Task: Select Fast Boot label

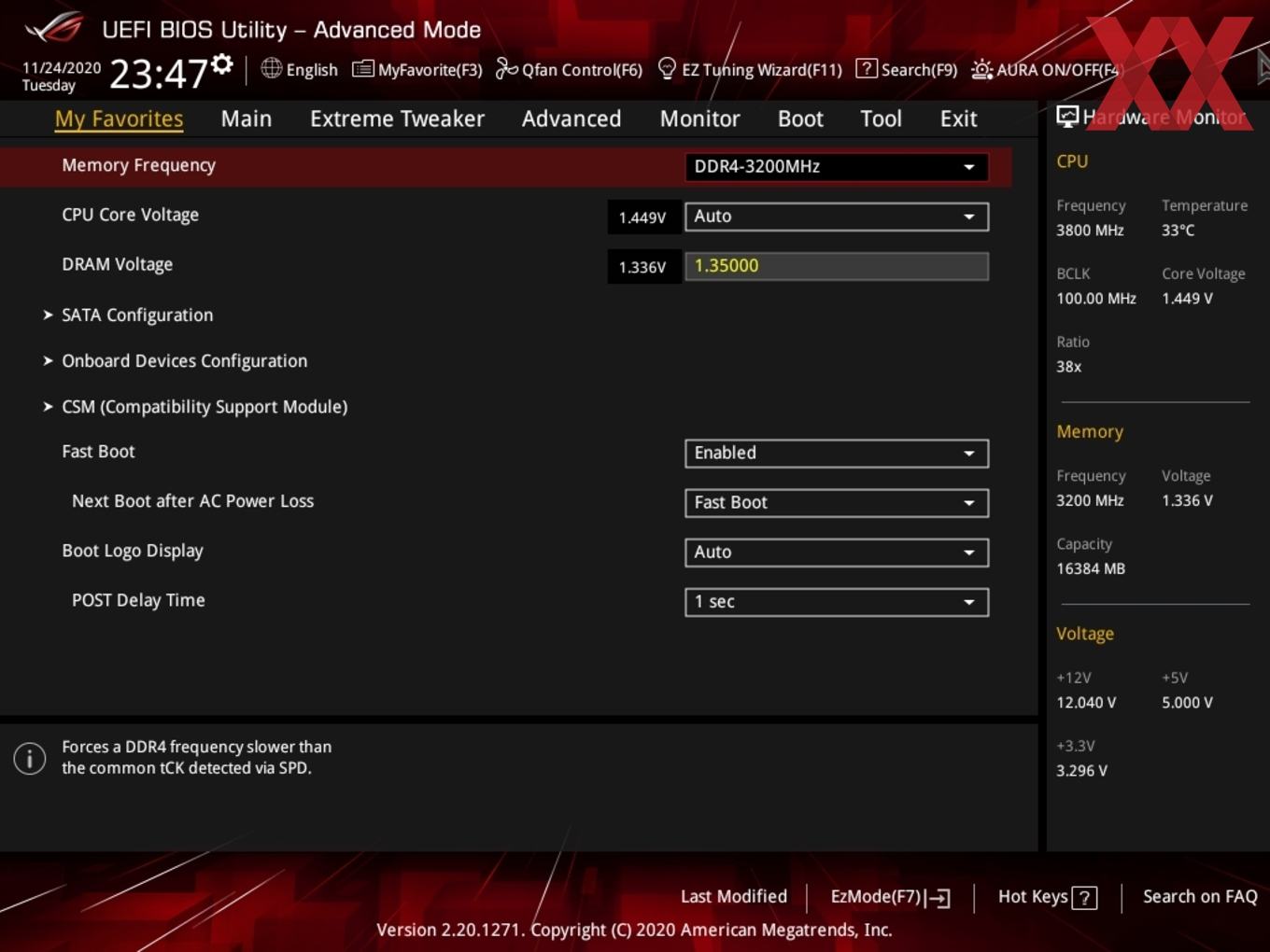Action: pyautogui.click(x=98, y=452)
